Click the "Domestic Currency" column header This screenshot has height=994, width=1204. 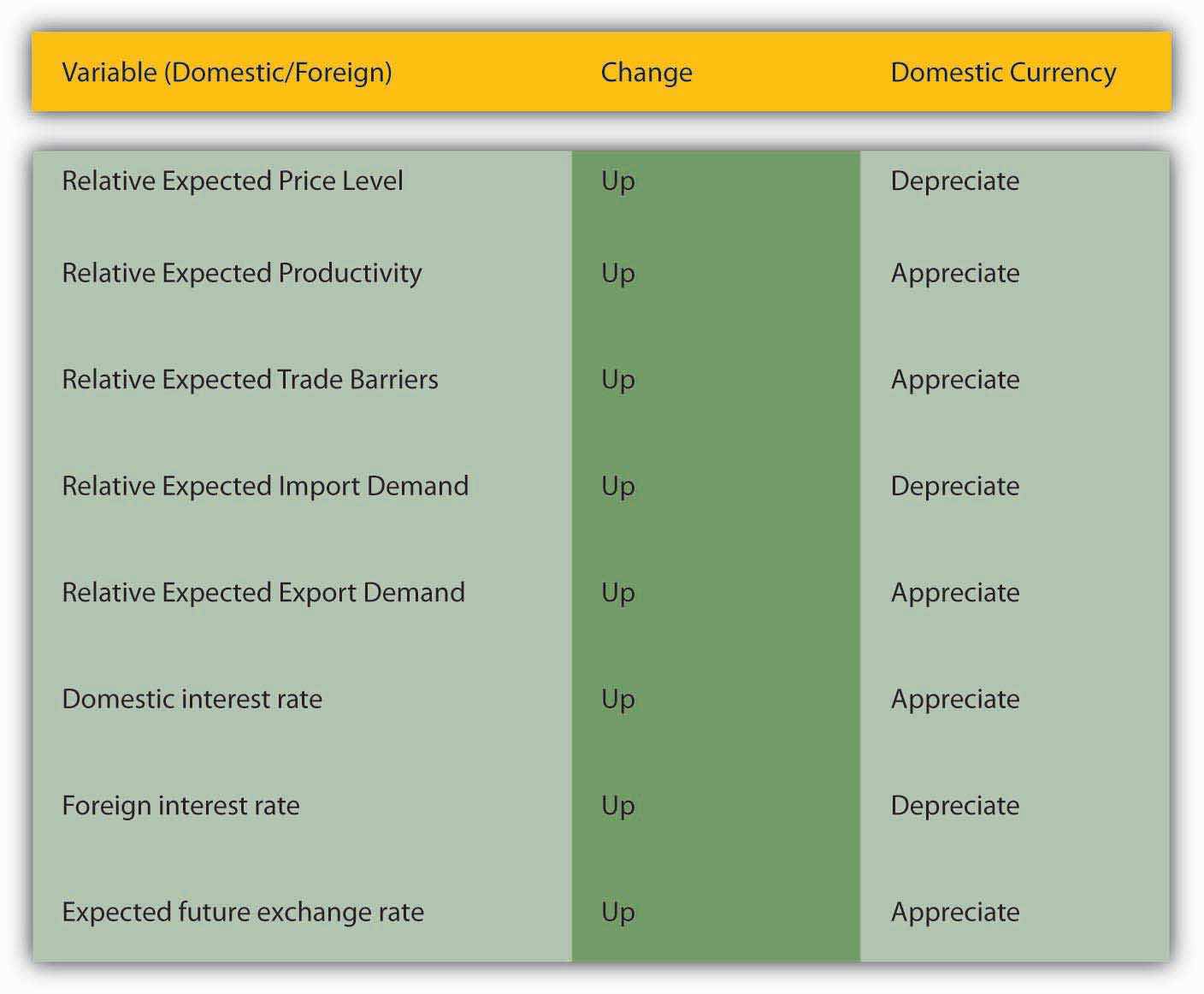click(x=1002, y=73)
